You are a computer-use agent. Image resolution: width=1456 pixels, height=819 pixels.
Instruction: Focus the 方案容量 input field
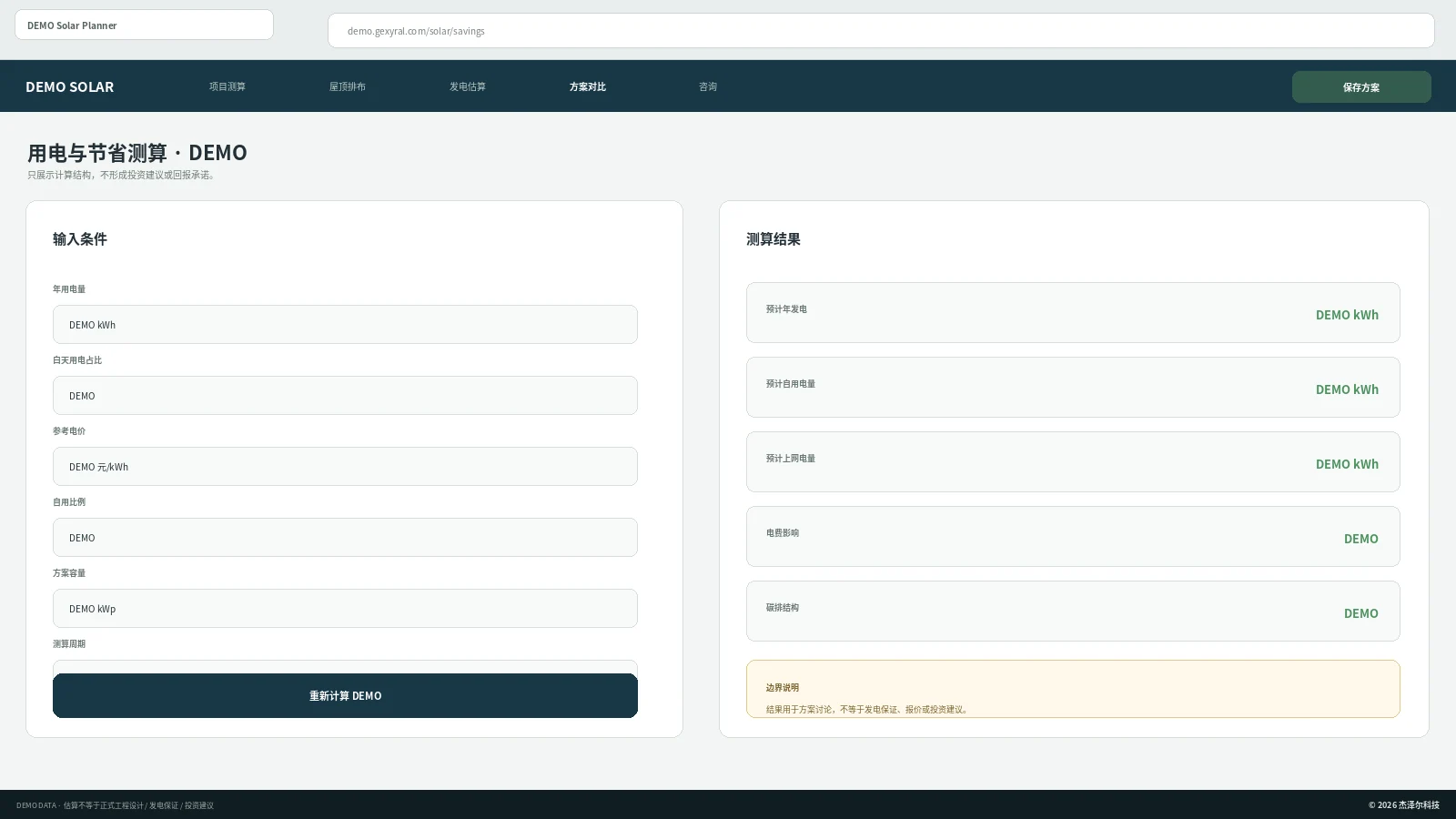(x=345, y=609)
